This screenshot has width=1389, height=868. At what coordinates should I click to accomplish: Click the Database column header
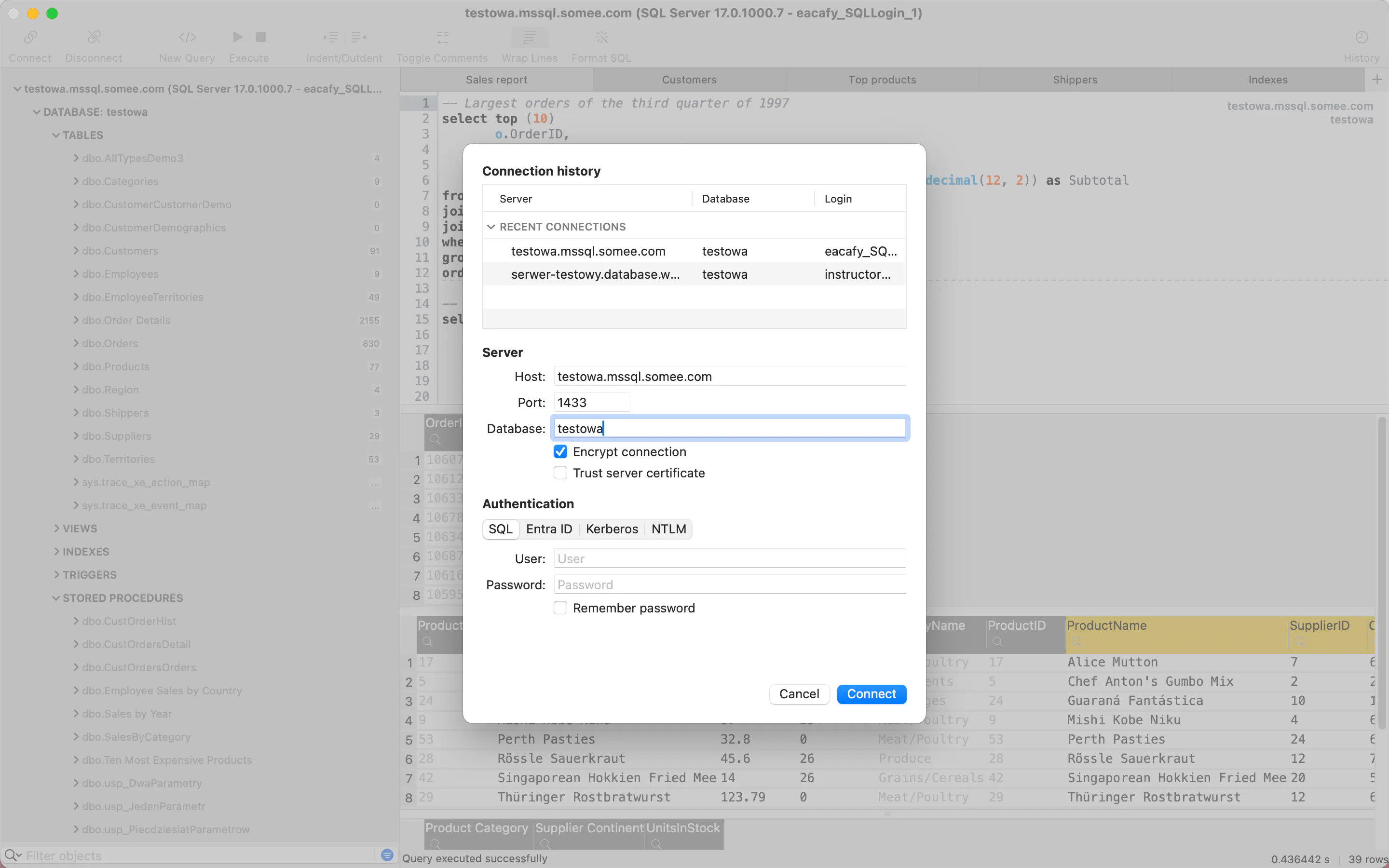click(753, 199)
